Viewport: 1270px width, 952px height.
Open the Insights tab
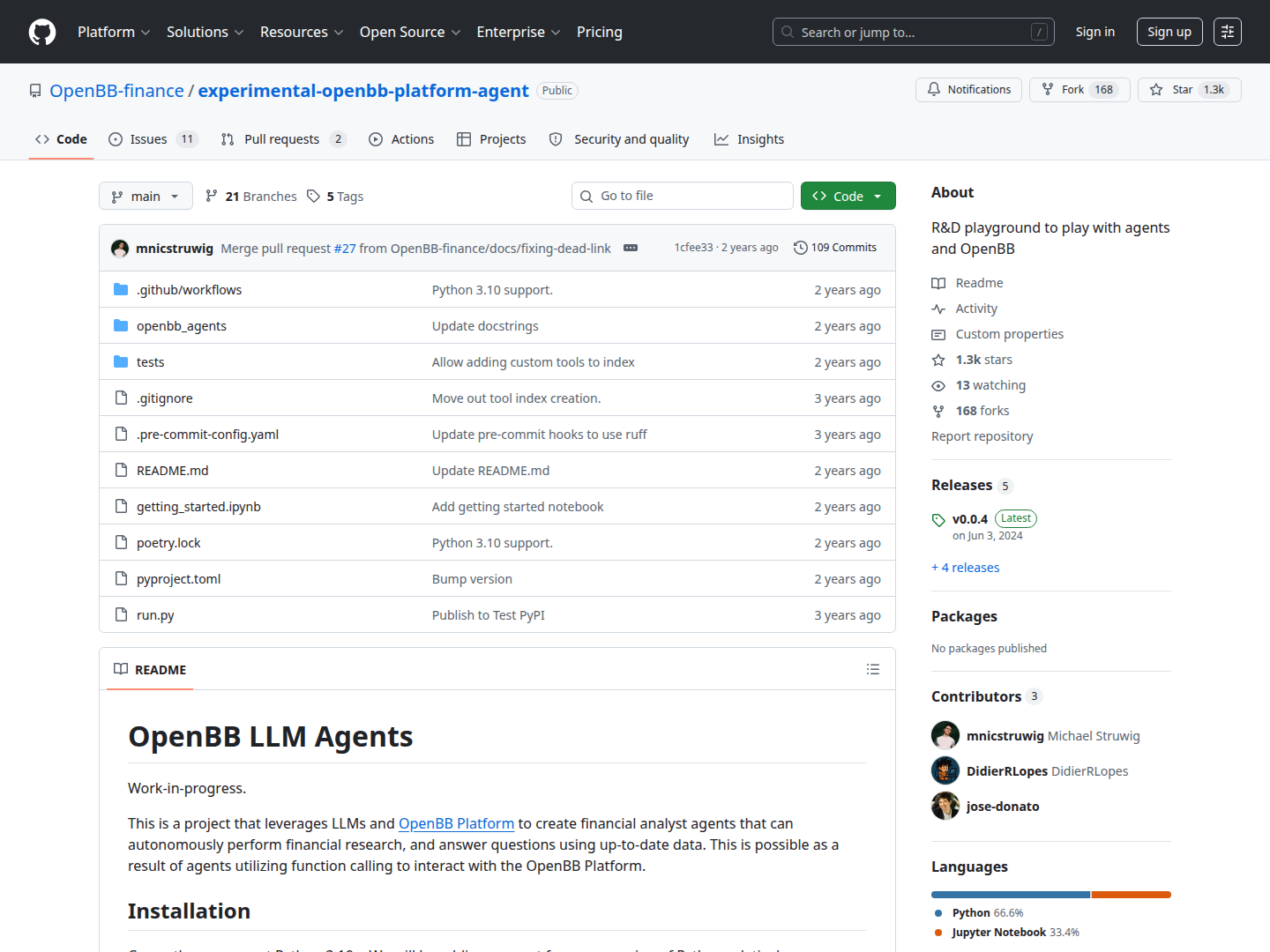(x=749, y=139)
